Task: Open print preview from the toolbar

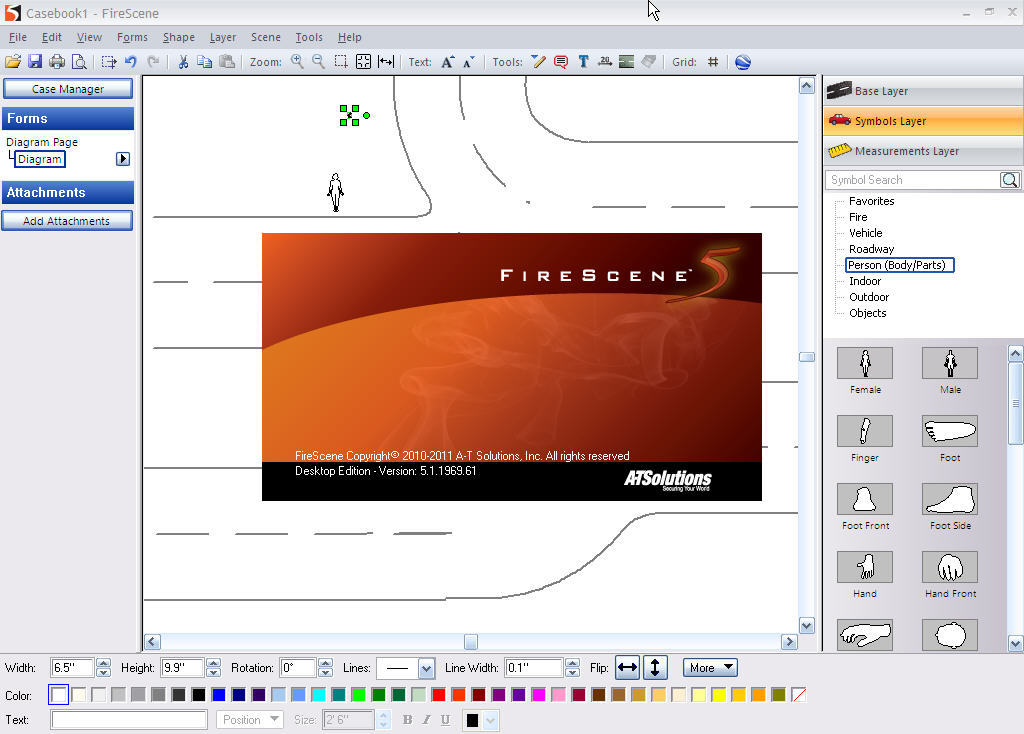Action: pyautogui.click(x=79, y=62)
